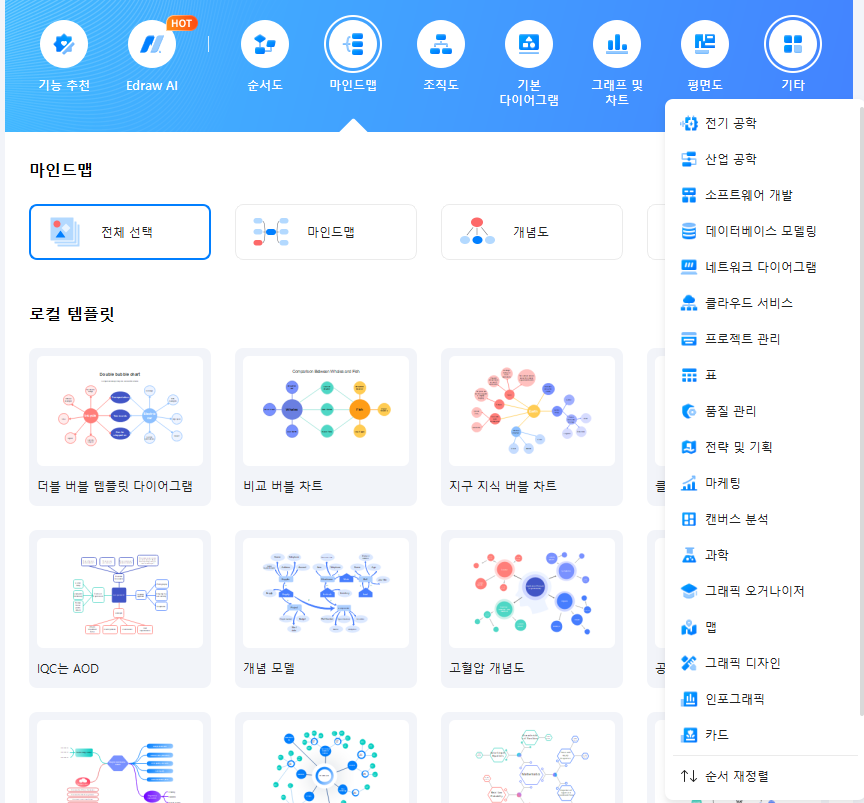Viewport: 864px width, 803px height.
Task: Launch Edraw AI from its icon
Action: click(x=152, y=44)
